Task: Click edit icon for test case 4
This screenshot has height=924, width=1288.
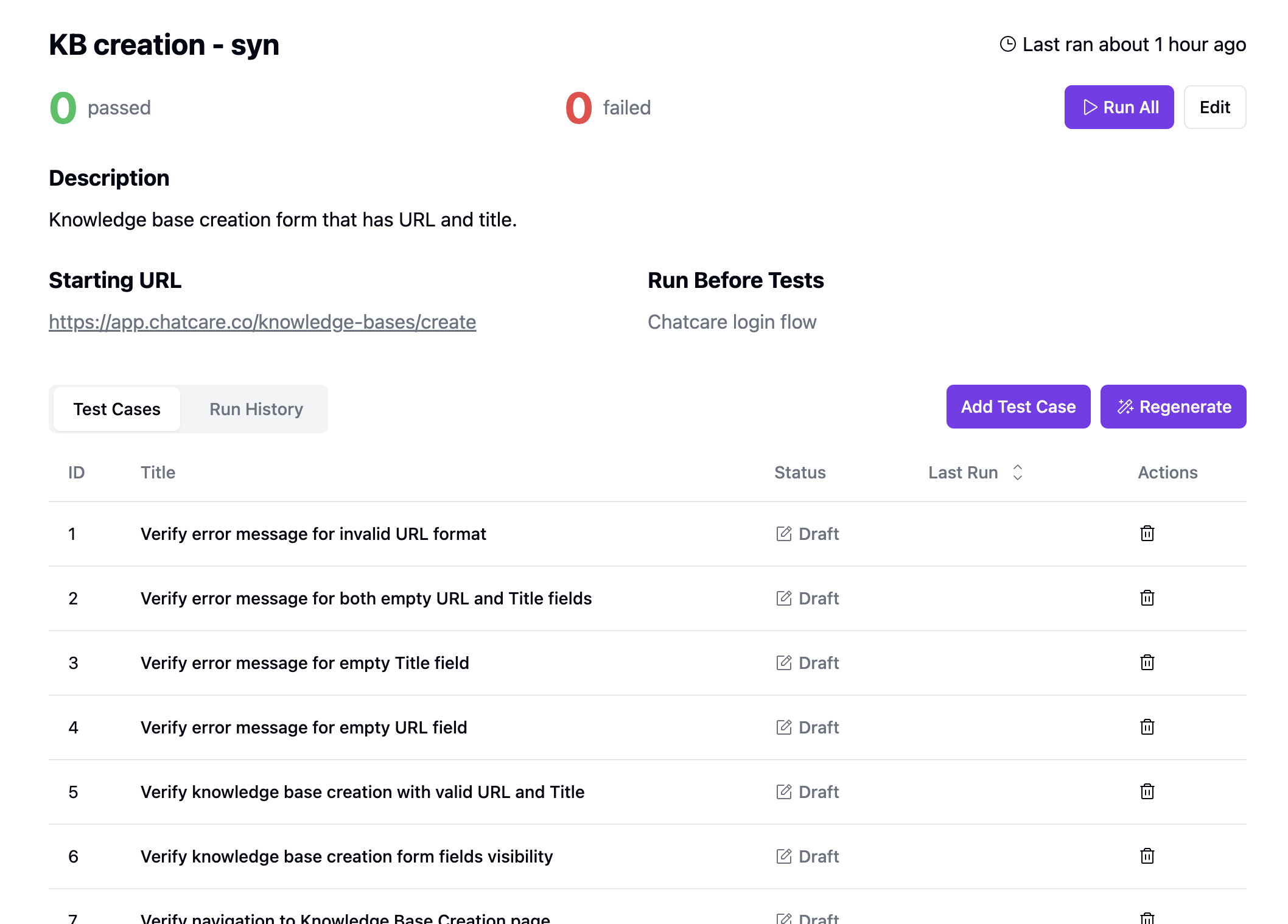Action: coord(783,727)
